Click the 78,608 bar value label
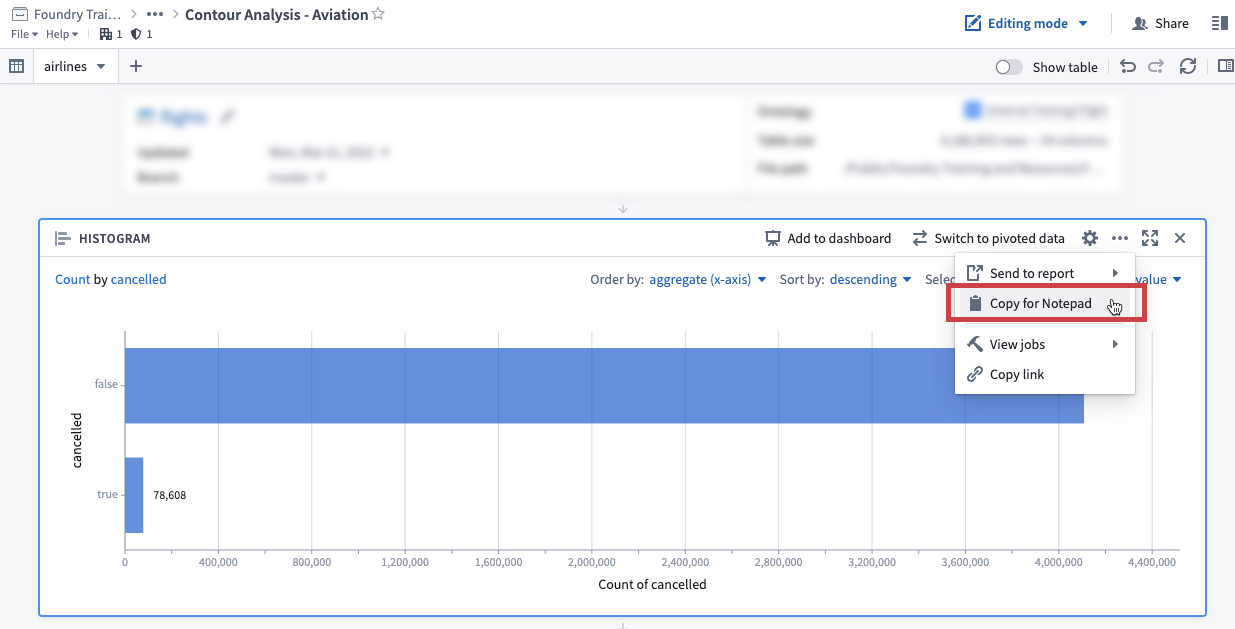The image size is (1235, 629). 170,495
